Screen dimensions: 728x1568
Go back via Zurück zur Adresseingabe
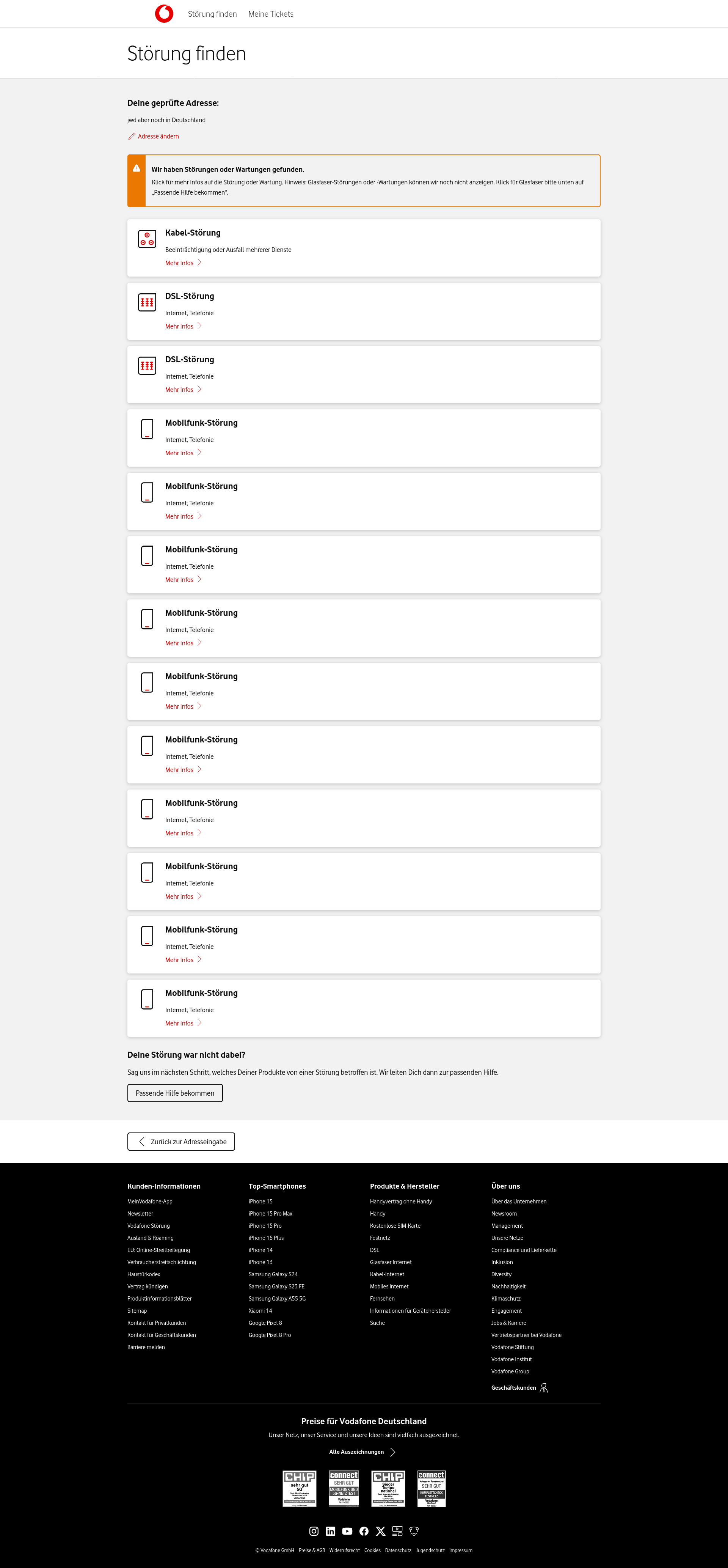click(181, 1141)
